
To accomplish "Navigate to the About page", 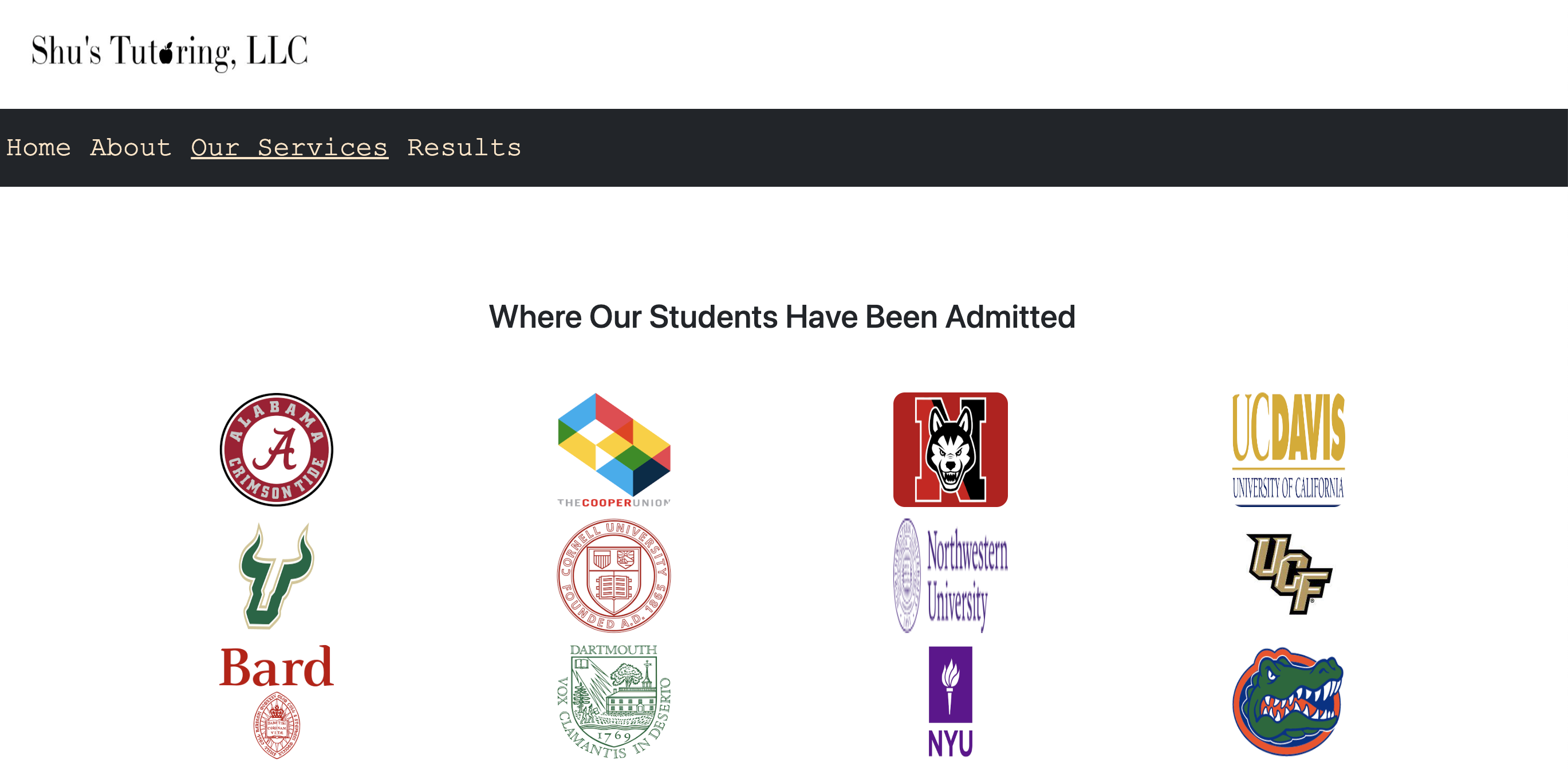I will tap(130, 147).
